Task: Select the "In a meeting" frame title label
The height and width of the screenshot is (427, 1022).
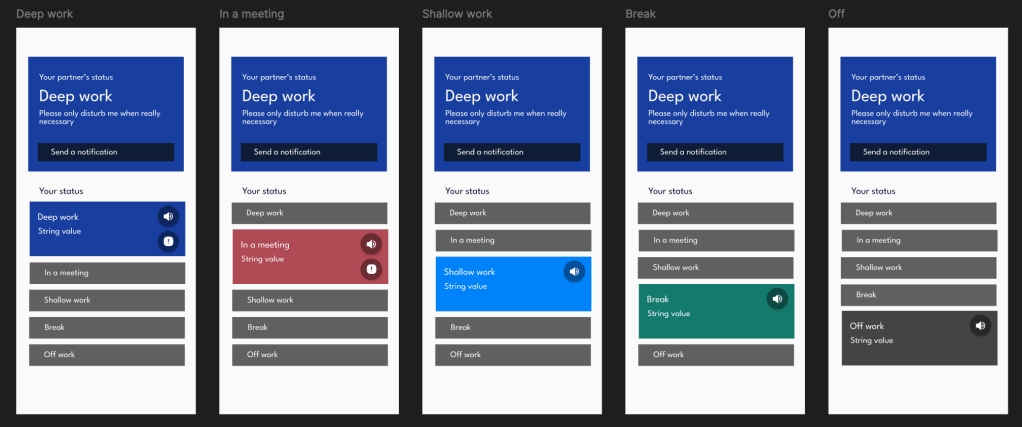Action: [x=251, y=14]
